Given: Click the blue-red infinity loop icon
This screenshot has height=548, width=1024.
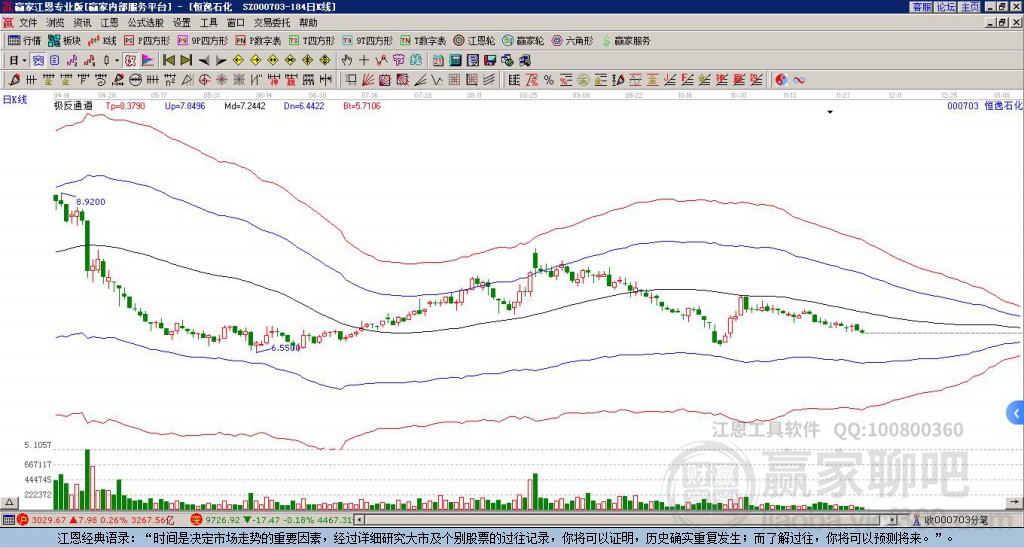Looking at the screenshot, I should pos(798,80).
